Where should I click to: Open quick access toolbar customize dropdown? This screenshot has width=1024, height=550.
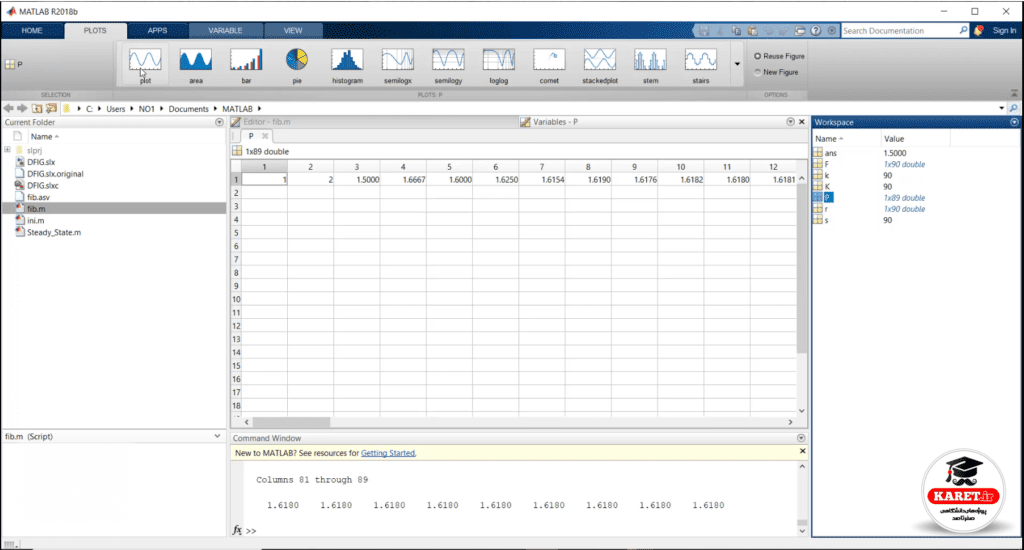[x=831, y=31]
